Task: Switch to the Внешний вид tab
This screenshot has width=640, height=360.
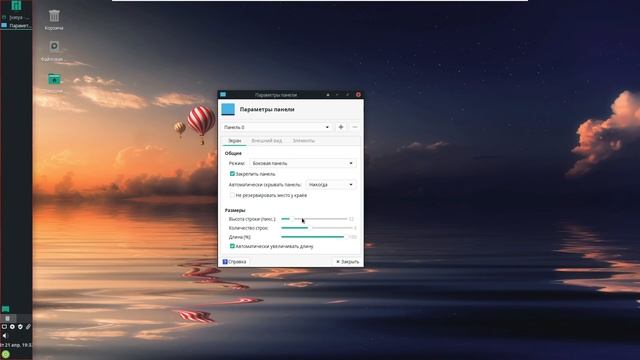Action: [x=267, y=141]
